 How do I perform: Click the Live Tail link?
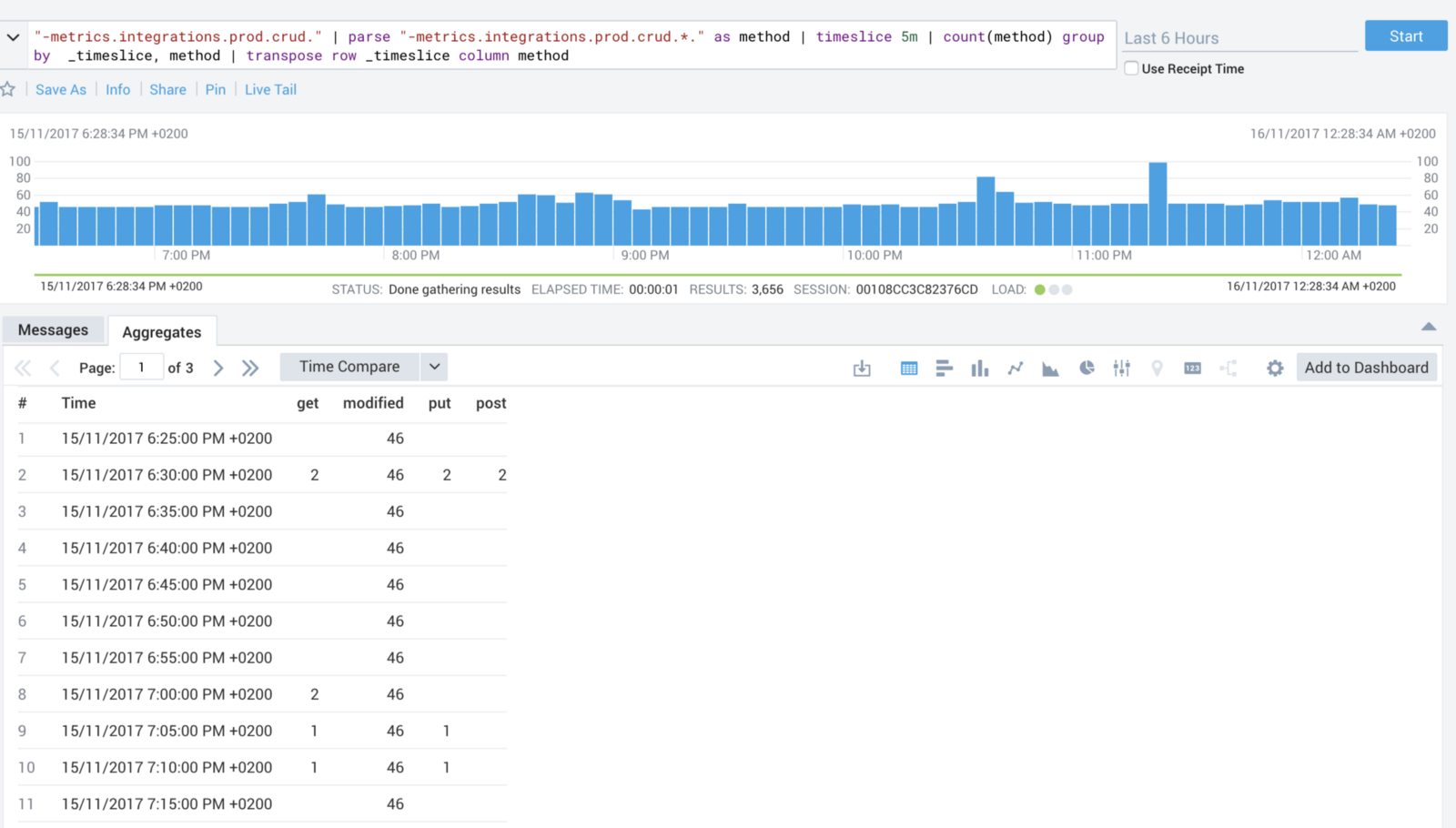270,89
